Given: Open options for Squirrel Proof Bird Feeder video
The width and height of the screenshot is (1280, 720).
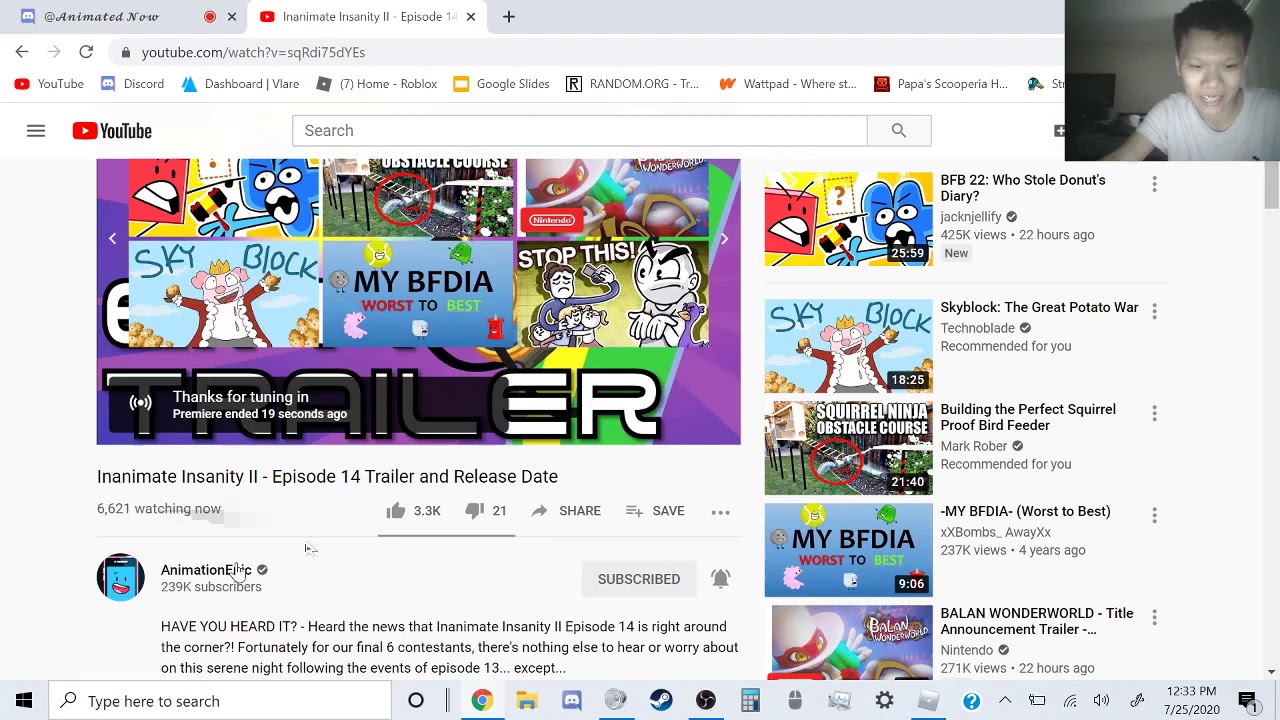Looking at the screenshot, I should (x=1154, y=413).
